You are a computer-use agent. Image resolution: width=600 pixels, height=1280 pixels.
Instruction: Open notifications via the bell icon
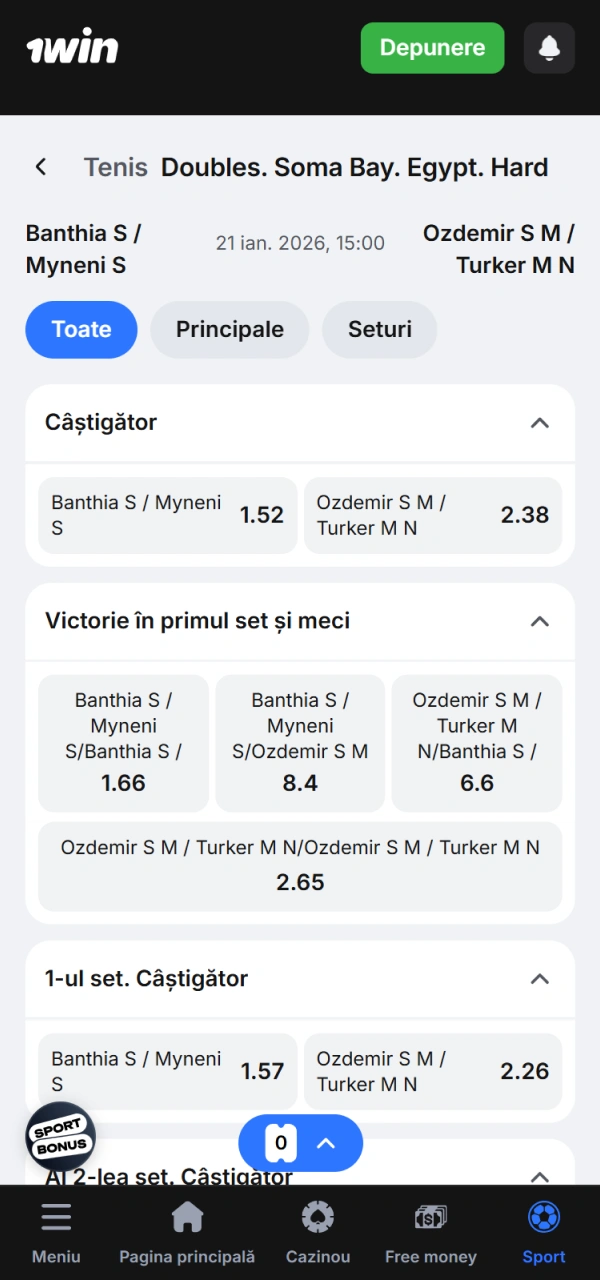[548, 48]
